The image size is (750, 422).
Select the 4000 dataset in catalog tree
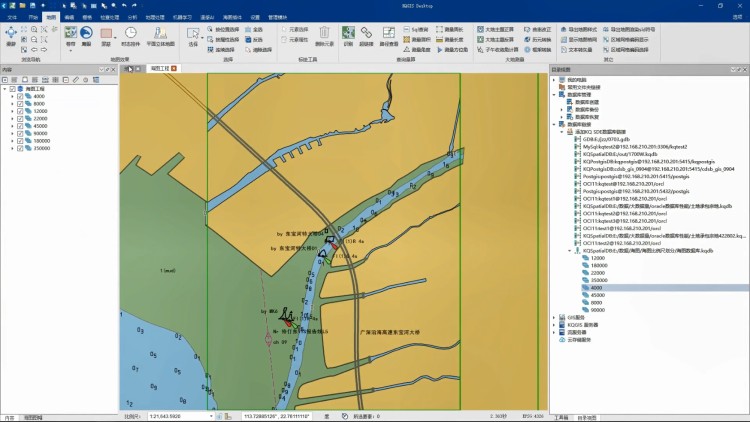click(598, 288)
